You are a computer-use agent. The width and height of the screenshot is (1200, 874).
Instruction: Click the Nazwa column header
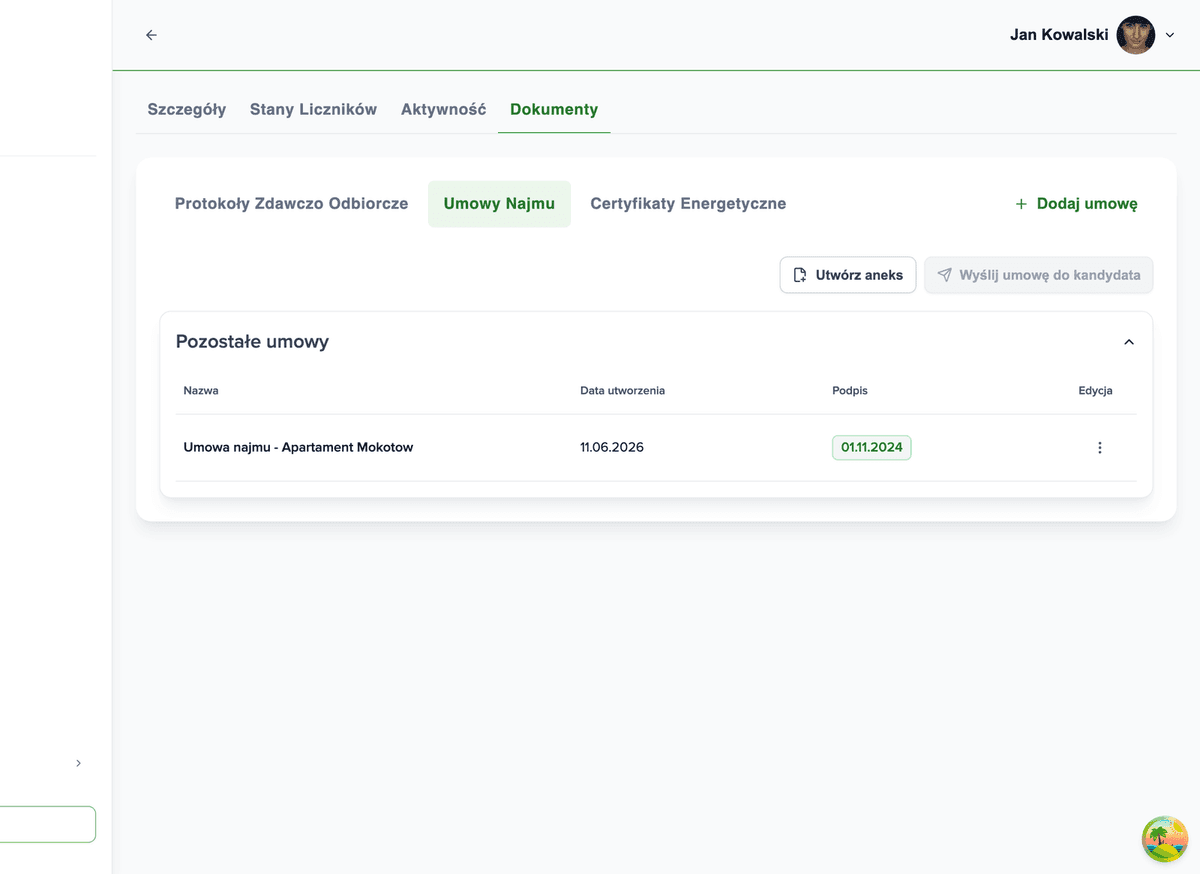pos(201,391)
